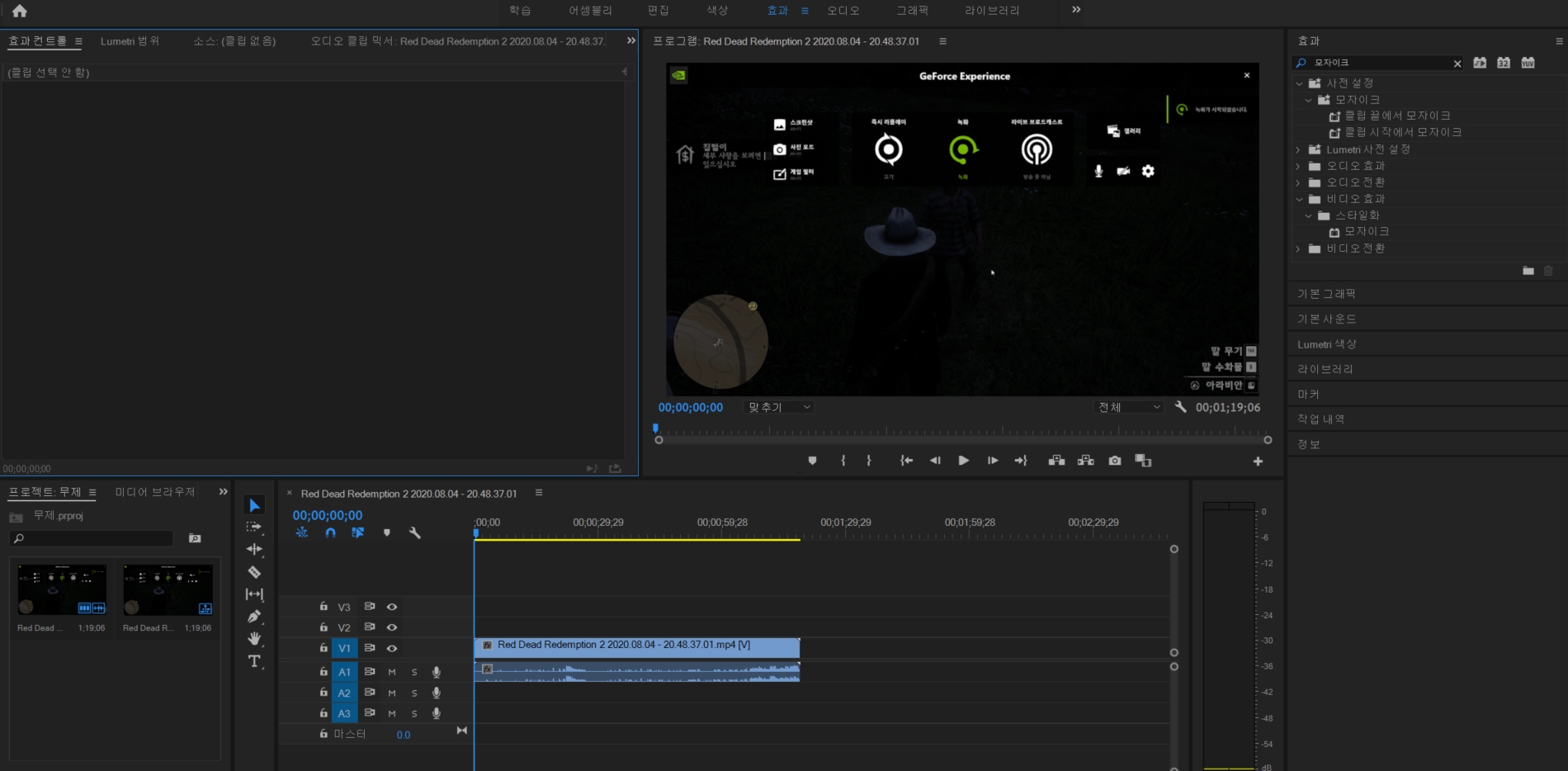
Task: Expand the audio transitions folder
Action: pos(1299,182)
